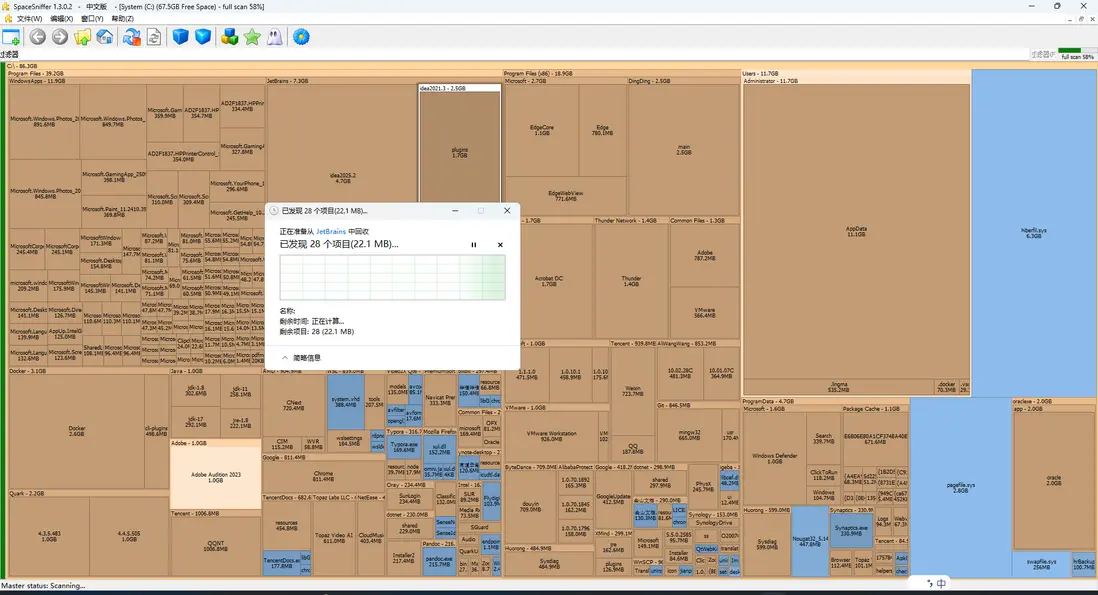
Task: Select the VMware Workstation 926.0MB block
Action: coord(551,436)
